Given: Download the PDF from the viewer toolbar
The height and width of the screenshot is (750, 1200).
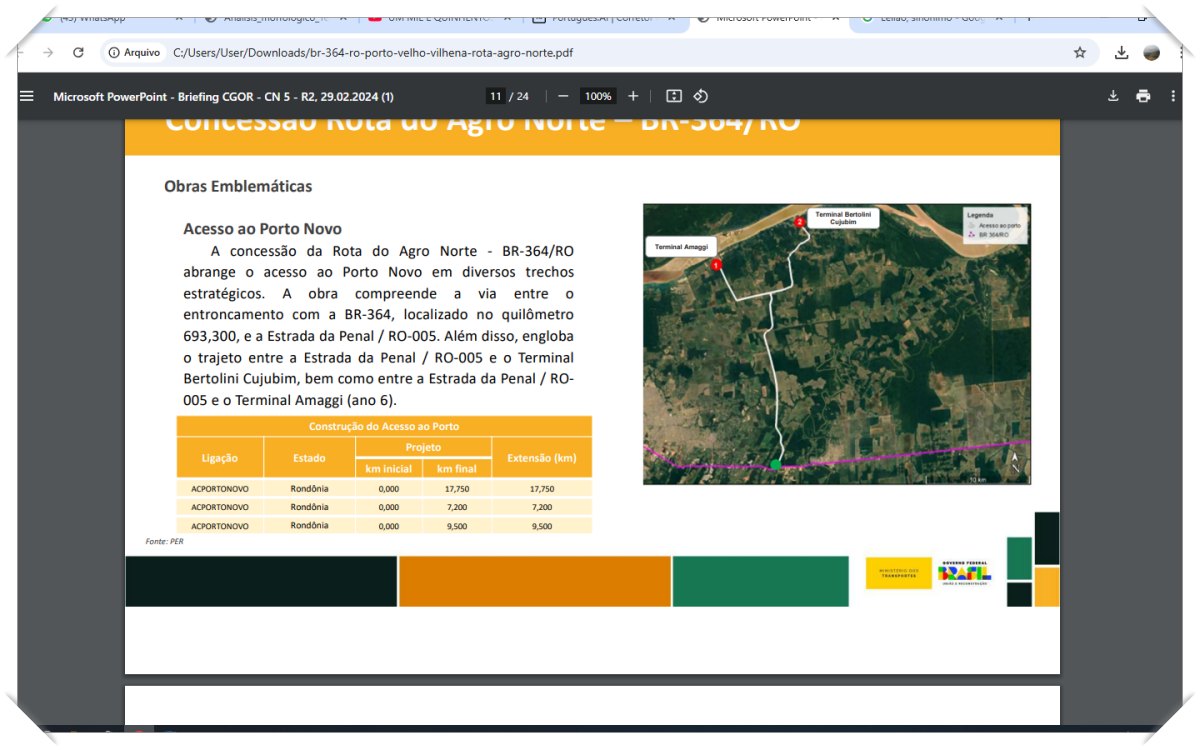Looking at the screenshot, I should click(1113, 96).
